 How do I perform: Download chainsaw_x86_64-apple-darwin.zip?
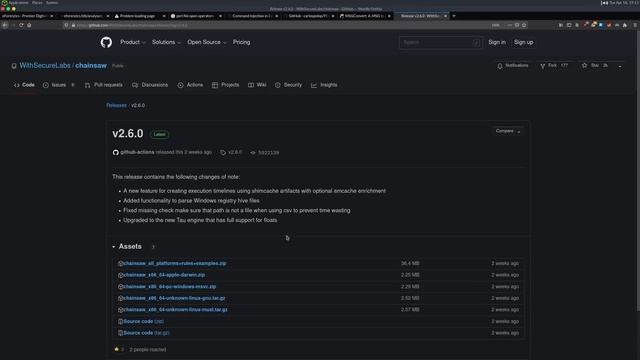pyautogui.click(x=164, y=275)
